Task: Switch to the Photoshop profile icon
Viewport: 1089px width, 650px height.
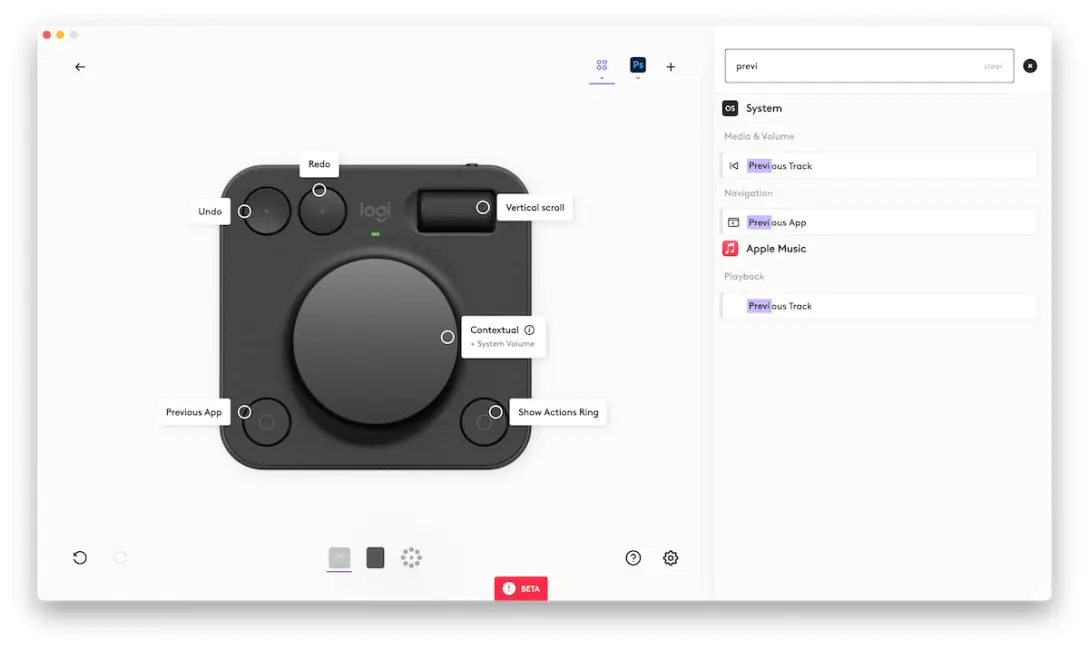Action: (638, 65)
